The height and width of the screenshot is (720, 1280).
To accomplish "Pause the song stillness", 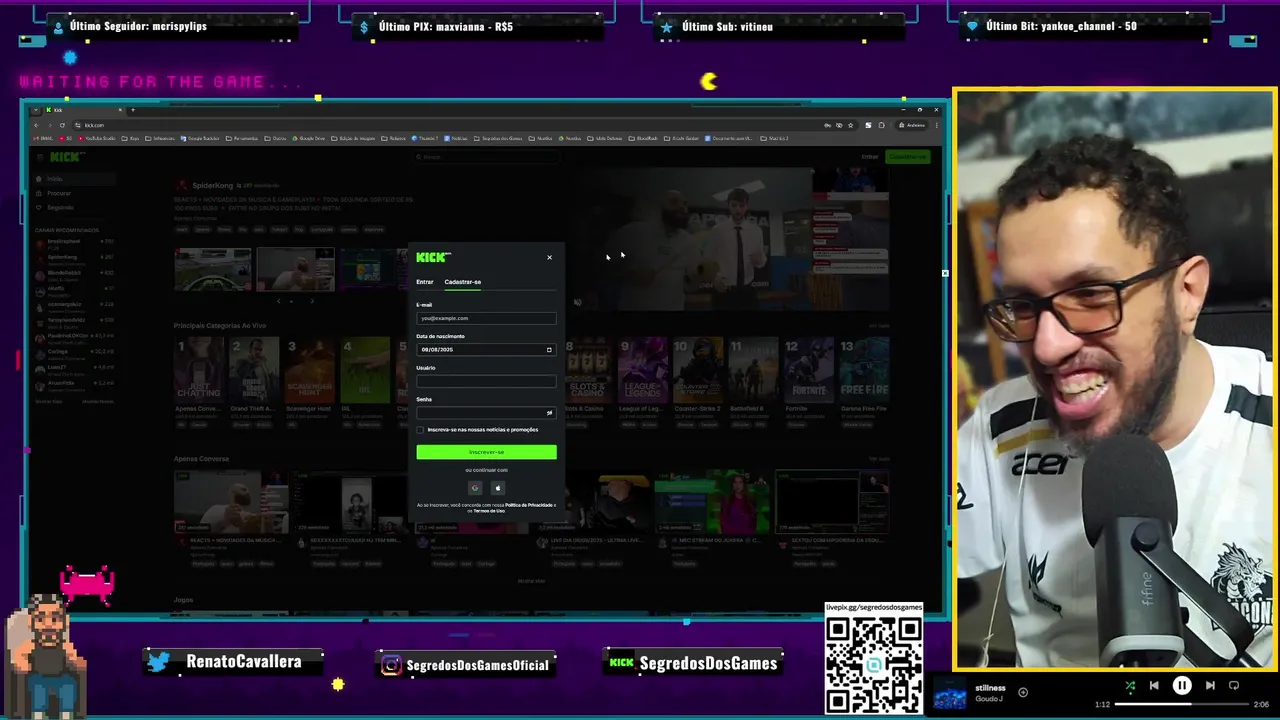I will tap(1182, 686).
